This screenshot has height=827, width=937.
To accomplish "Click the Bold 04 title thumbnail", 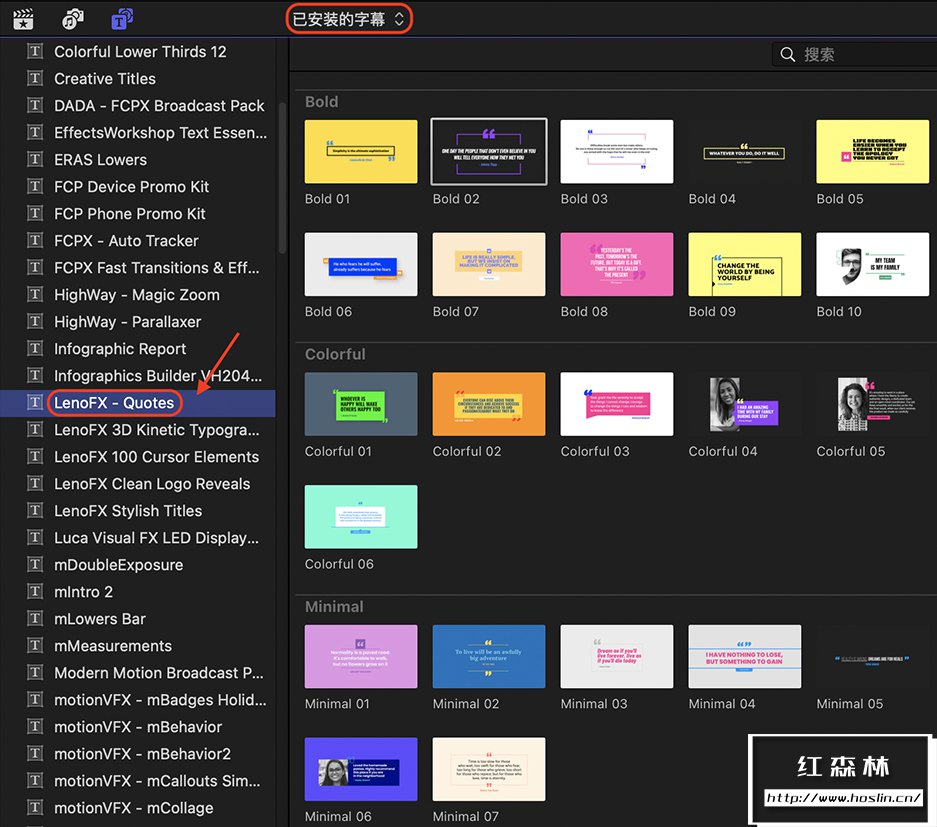I will 745,152.
